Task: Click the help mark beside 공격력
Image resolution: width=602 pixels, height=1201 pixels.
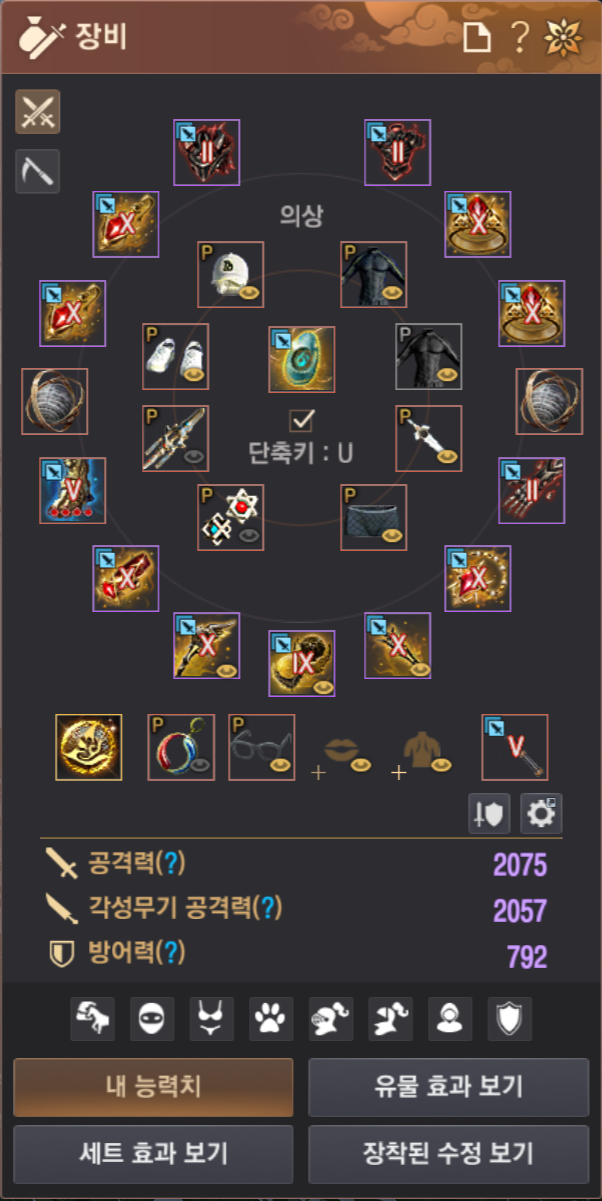Action: 175,862
